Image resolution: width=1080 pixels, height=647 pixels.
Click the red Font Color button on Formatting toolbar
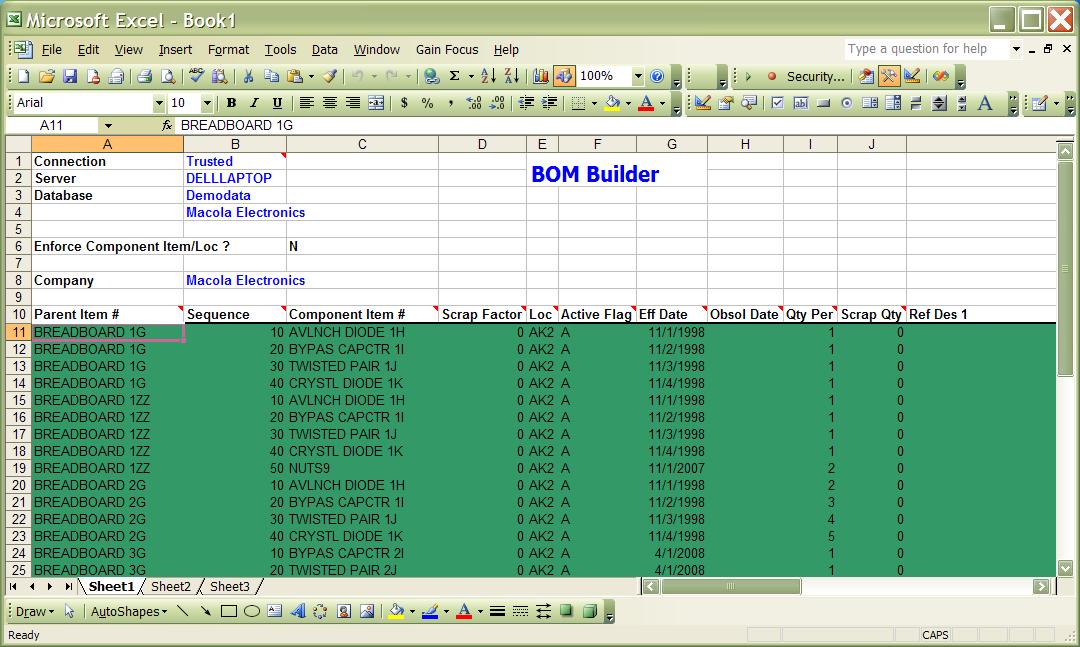(646, 103)
